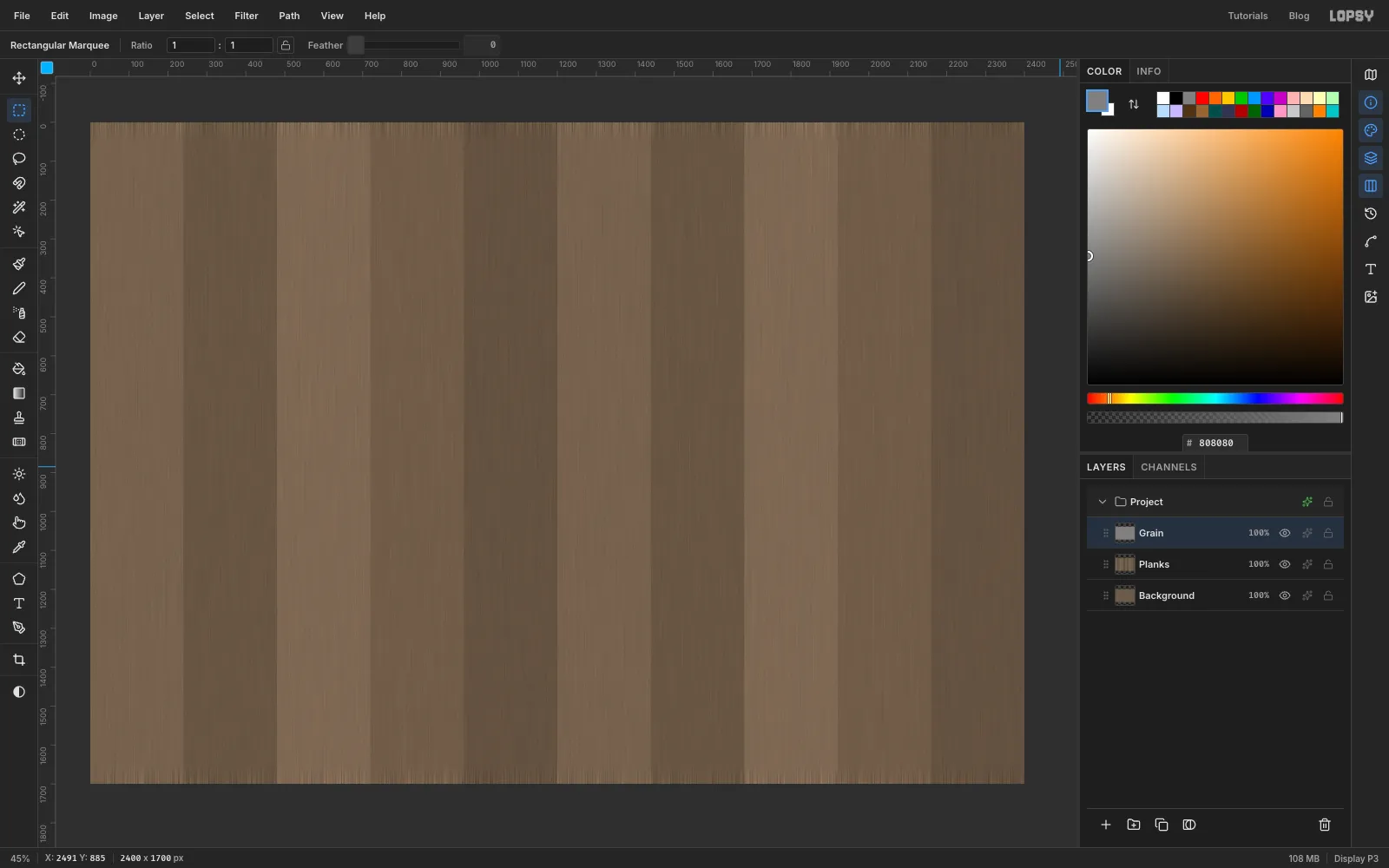1389x868 pixels.
Task: Add a layer mask icon
Action: click(1189, 825)
